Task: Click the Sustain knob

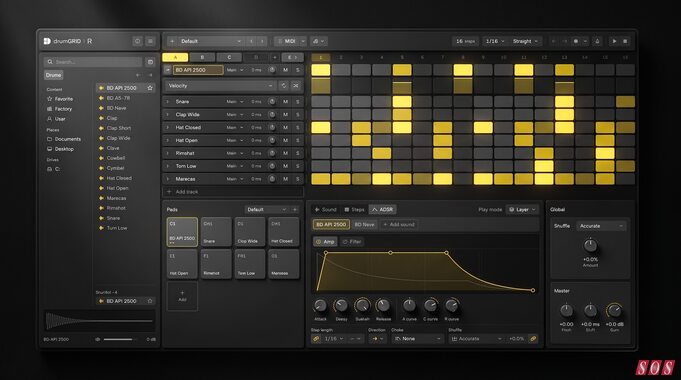Action: [x=362, y=306]
